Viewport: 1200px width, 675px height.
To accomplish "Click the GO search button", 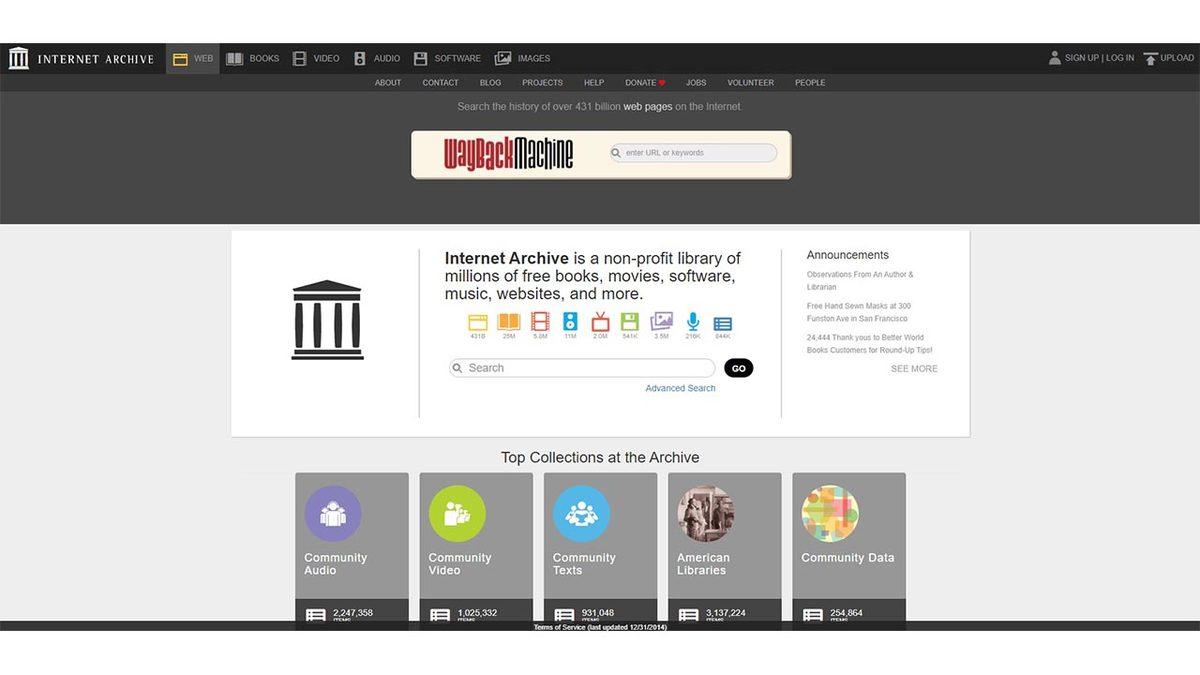I will coord(738,368).
